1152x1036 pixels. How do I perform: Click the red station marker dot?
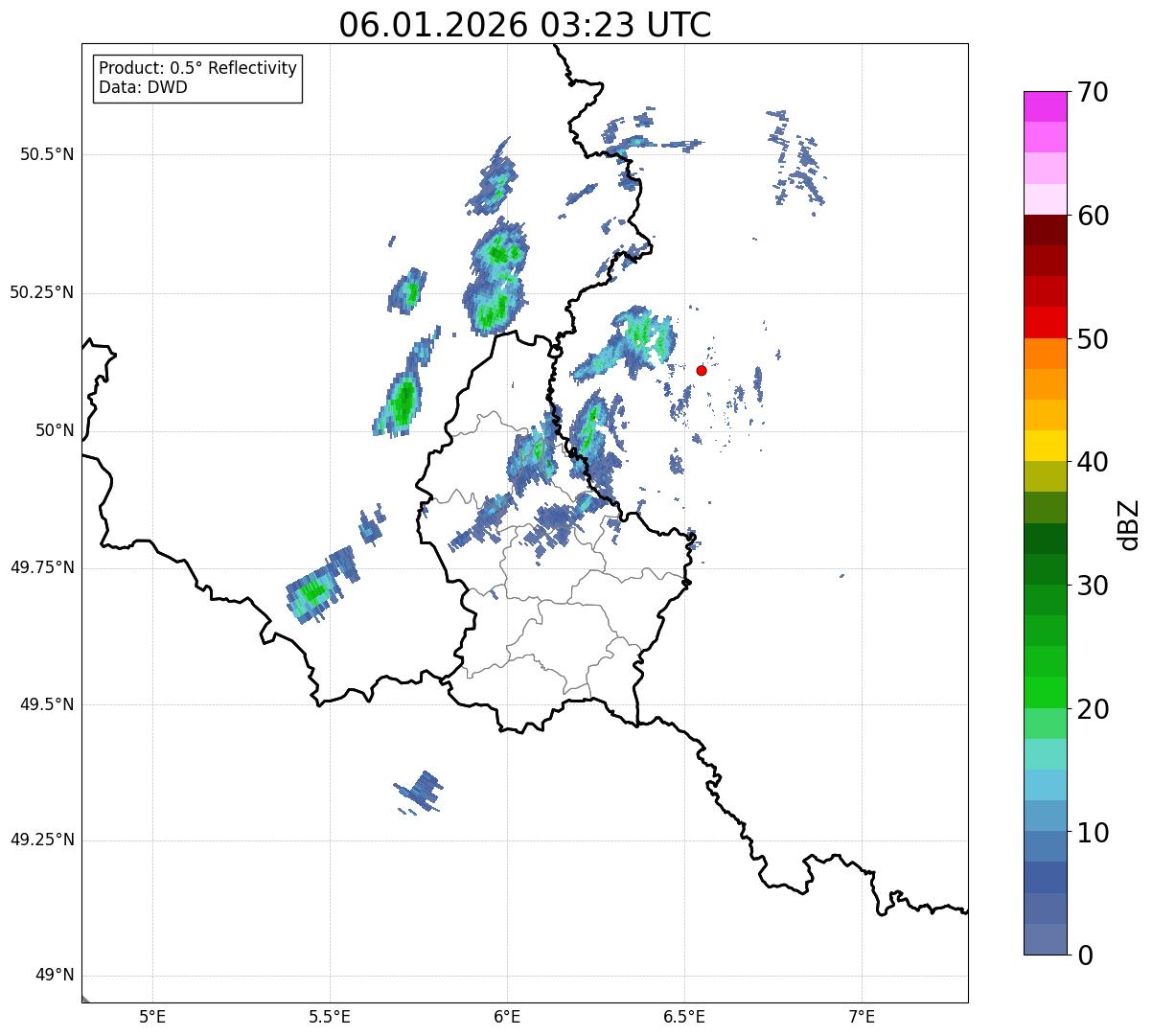(702, 370)
